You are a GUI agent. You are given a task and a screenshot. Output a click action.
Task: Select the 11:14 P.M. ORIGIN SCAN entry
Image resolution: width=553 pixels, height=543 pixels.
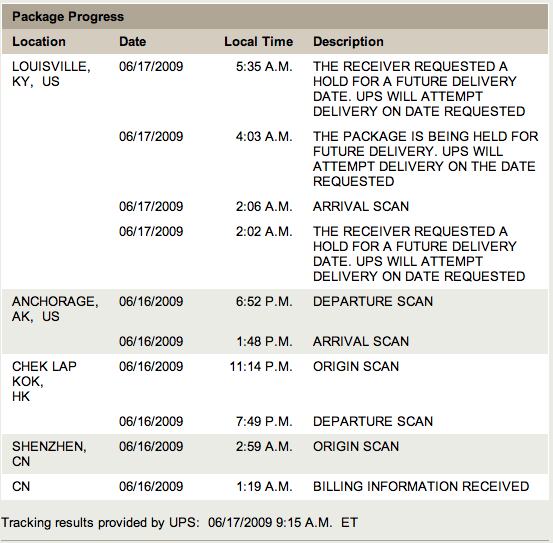tap(356, 366)
